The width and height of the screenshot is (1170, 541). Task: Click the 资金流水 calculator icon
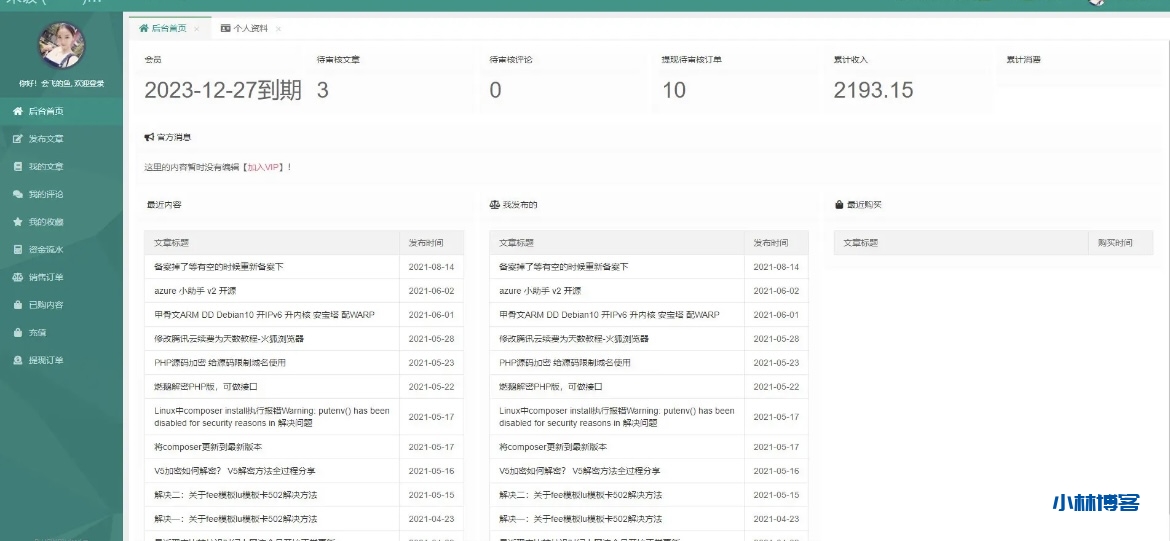point(18,250)
